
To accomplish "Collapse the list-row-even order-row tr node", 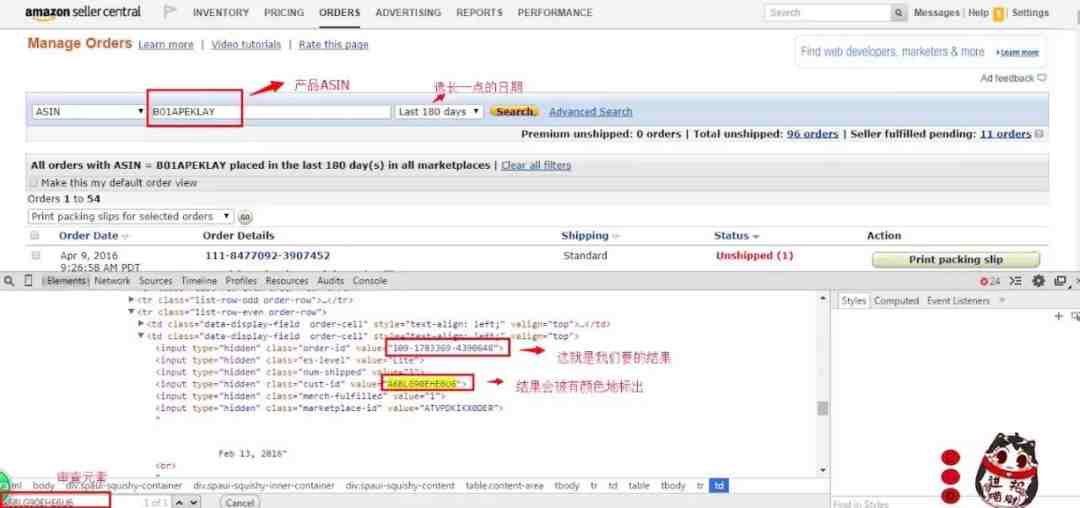I will tap(132, 312).
